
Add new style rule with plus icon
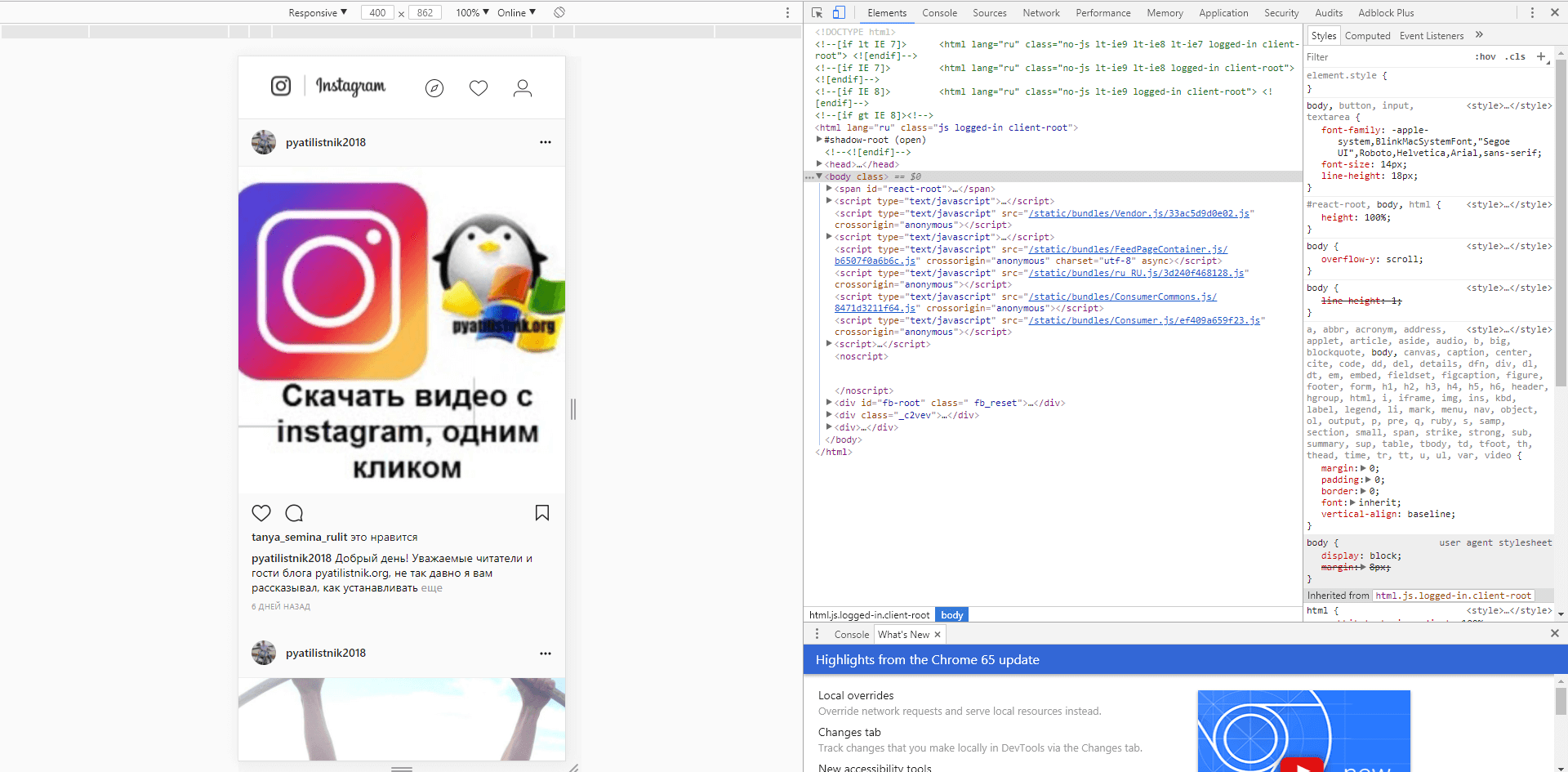[x=1541, y=56]
